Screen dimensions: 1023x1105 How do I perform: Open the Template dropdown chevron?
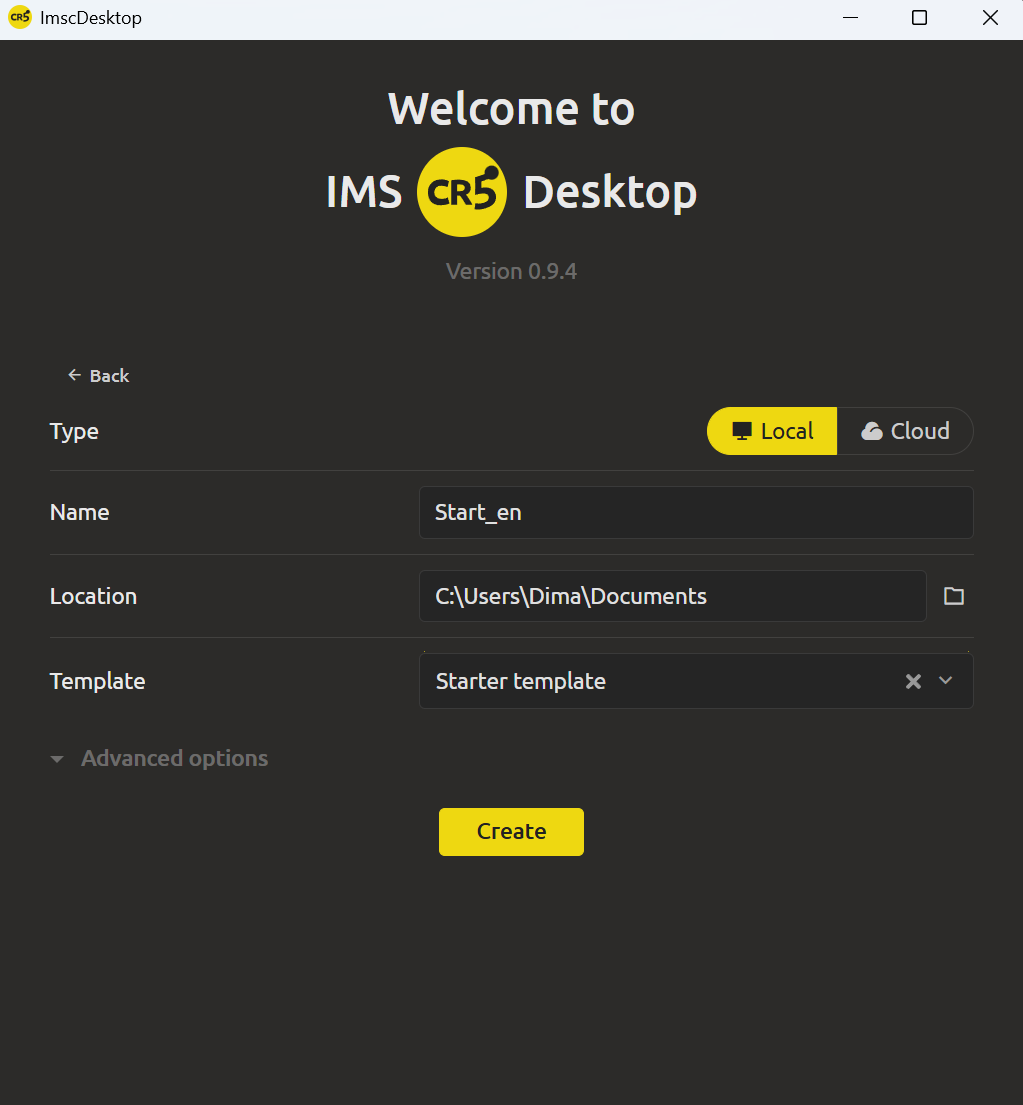[946, 681]
